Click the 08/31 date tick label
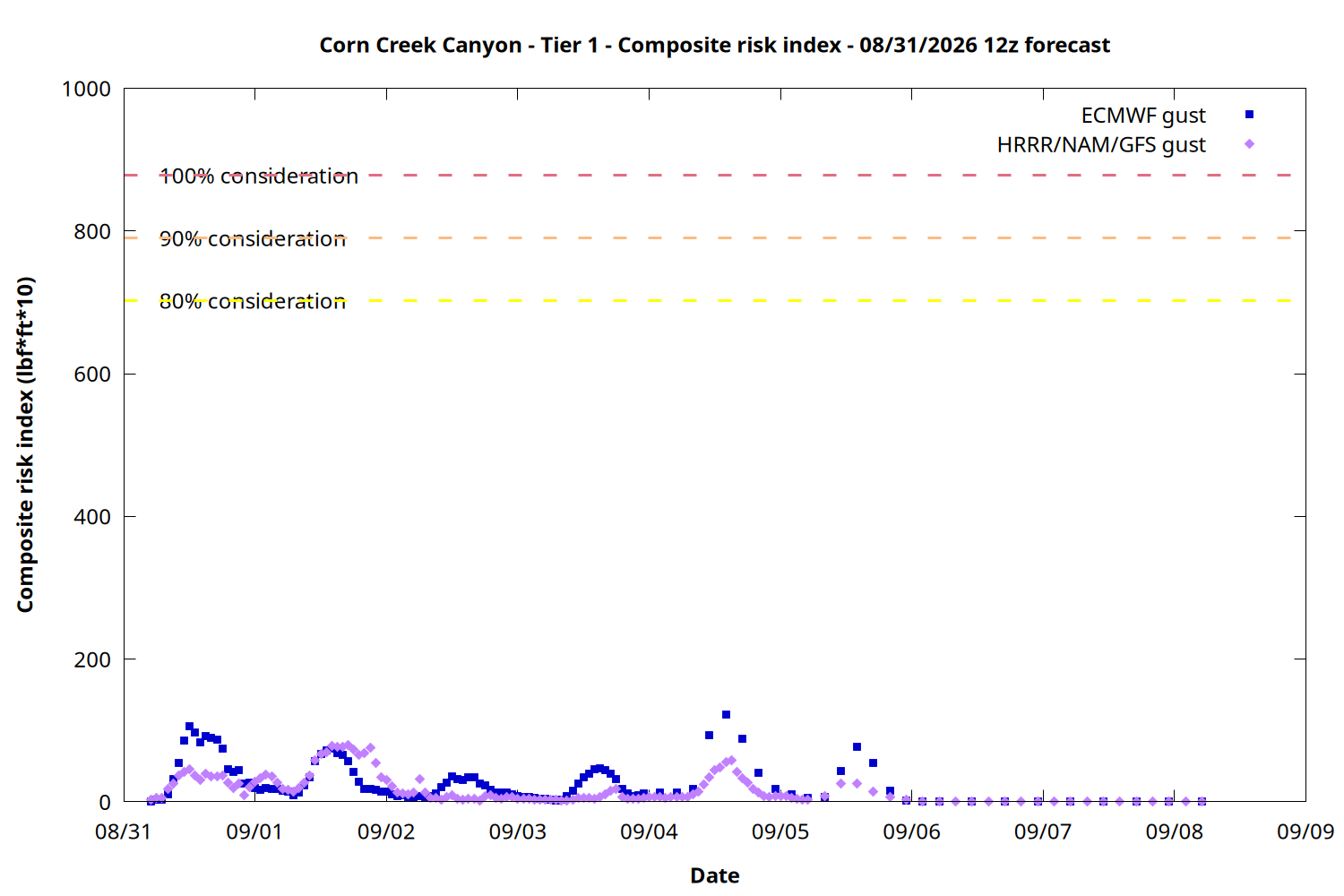 (123, 831)
